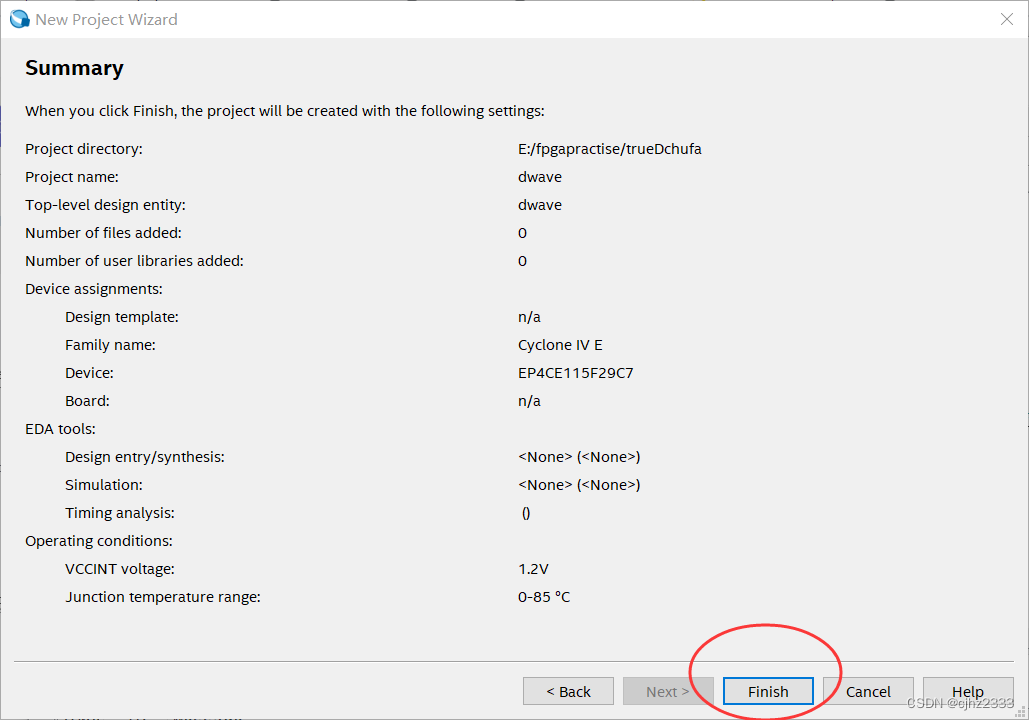Click the 'Device assignments:' label
The image size is (1029, 720).
94,289
